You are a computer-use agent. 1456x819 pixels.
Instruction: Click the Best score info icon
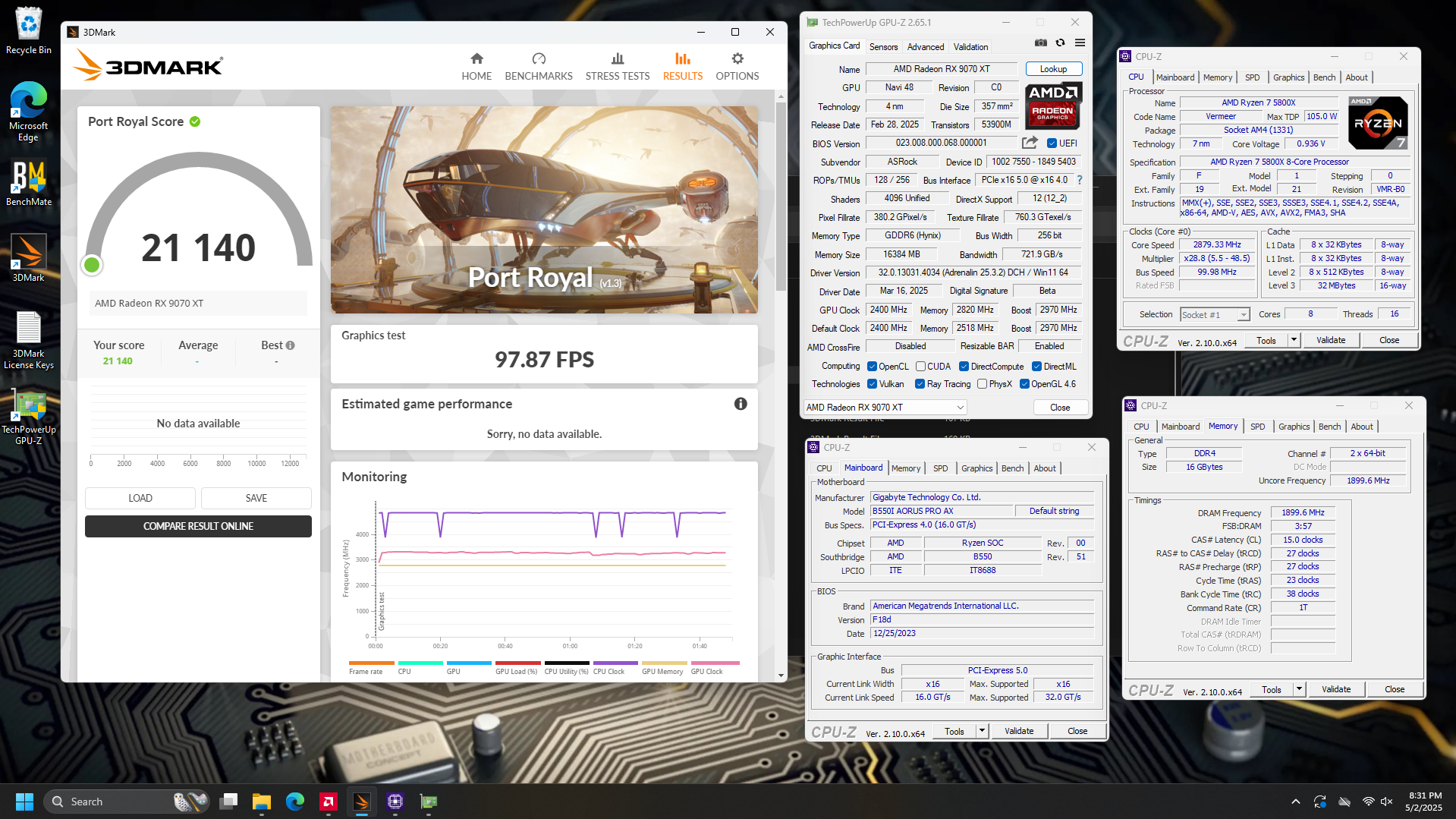click(291, 345)
